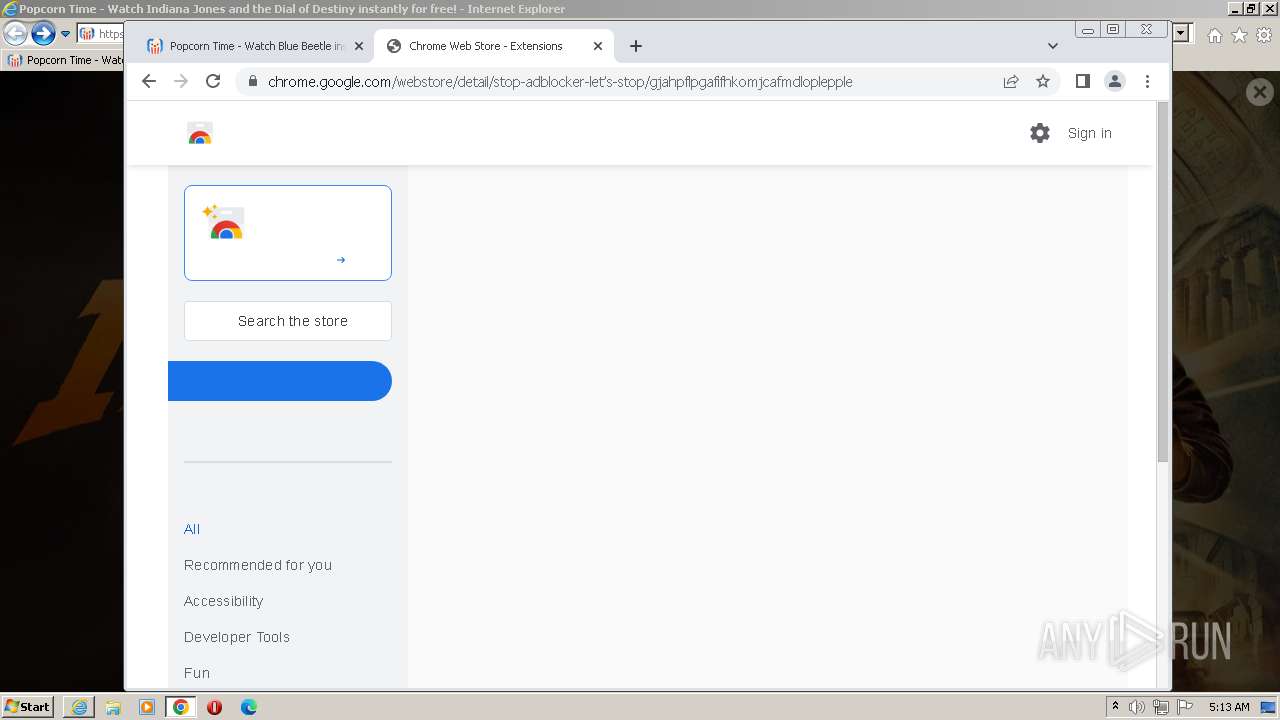This screenshot has height=720, width=1280.
Task: Open Web Store settings gear
Action: (x=1040, y=133)
